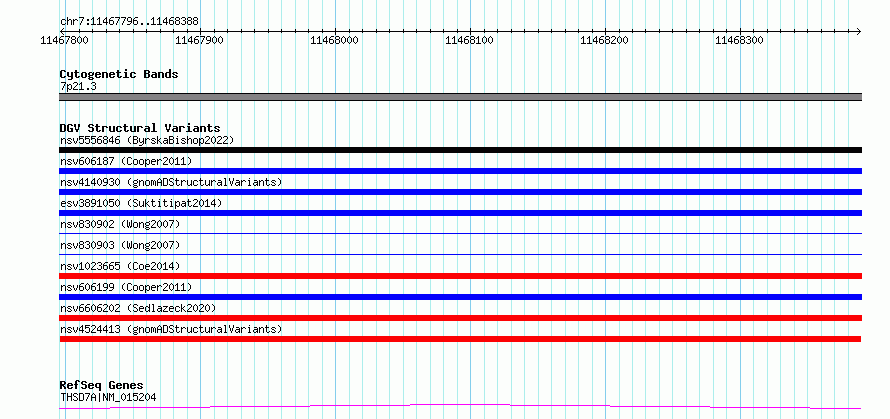
Task: Click the nsv606187 (Cooper2011) label
Action: point(126,161)
